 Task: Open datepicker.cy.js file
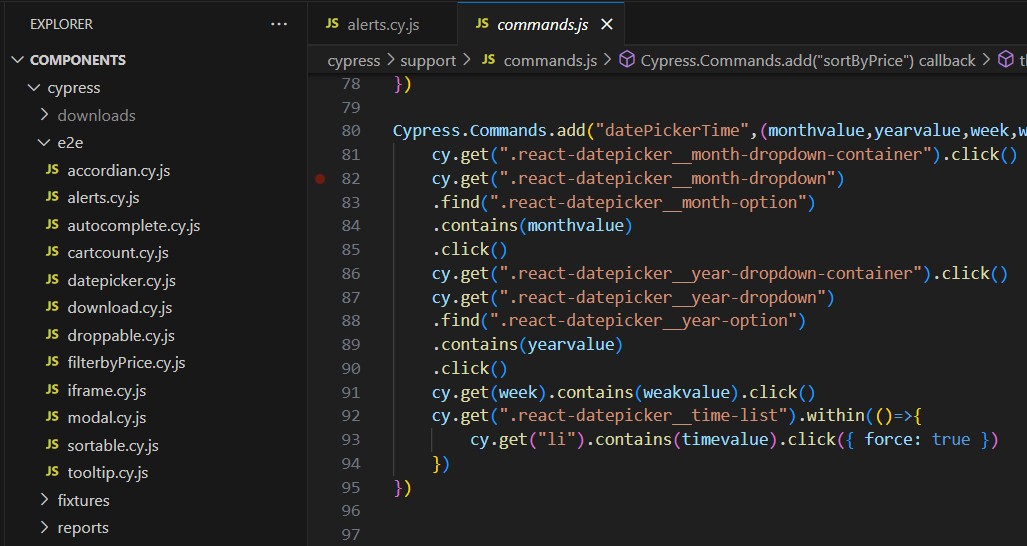pos(121,281)
